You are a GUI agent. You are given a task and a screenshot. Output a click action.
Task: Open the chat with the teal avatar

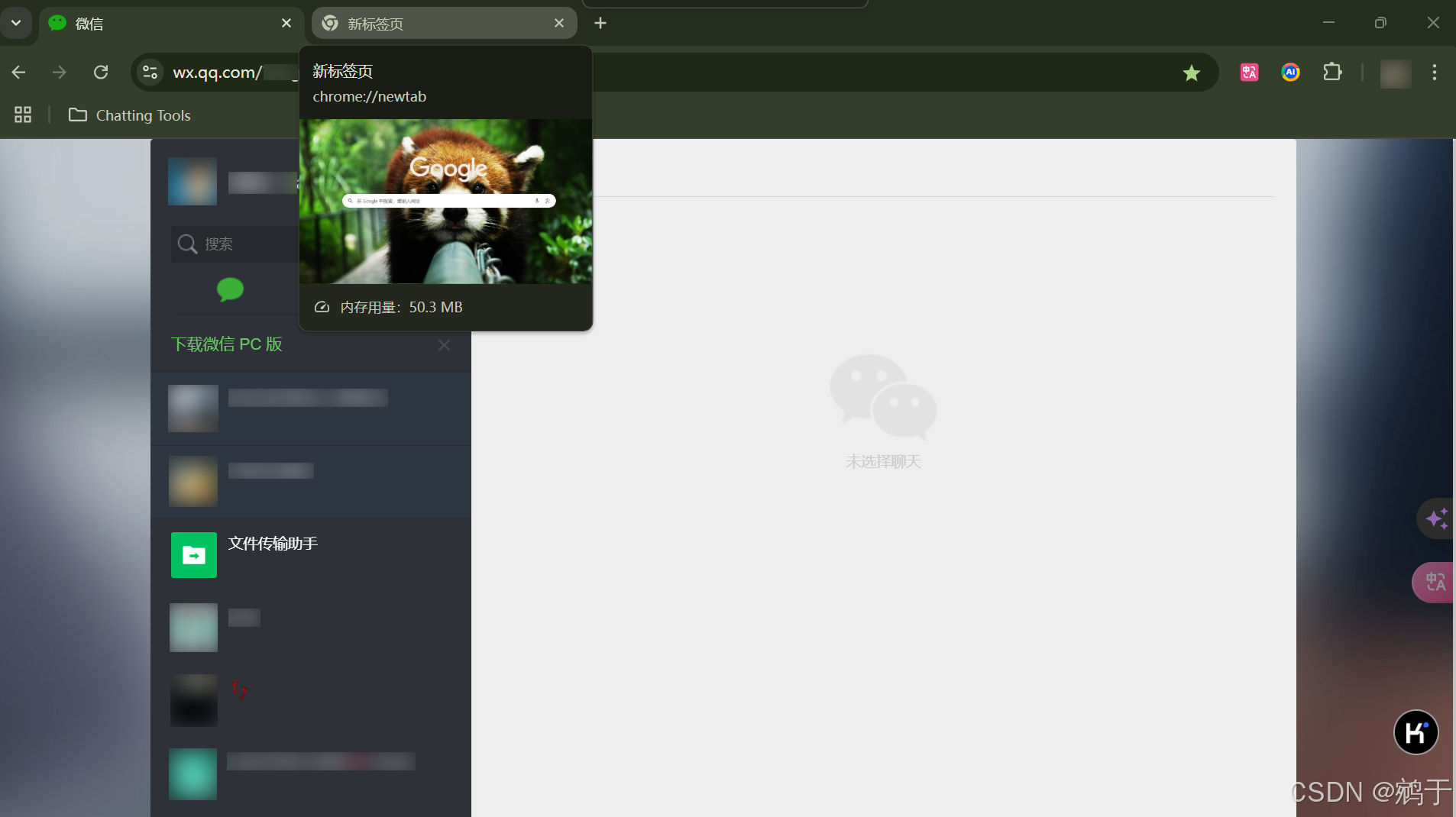311,773
